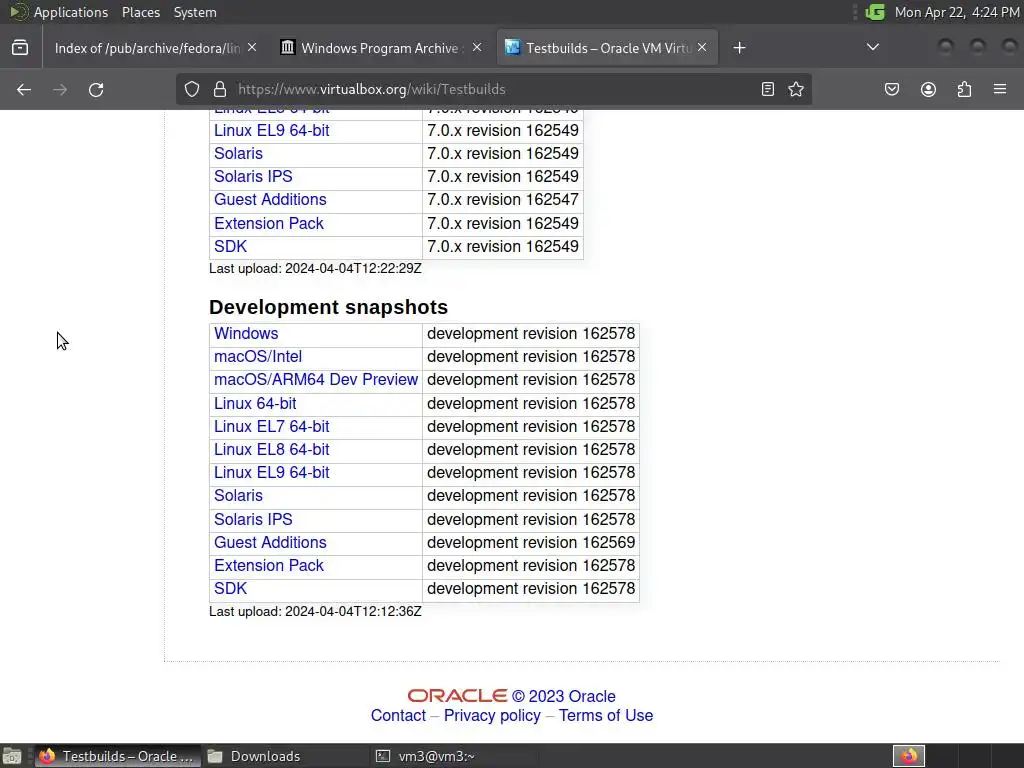The width and height of the screenshot is (1024, 768).
Task: Open the development Linux EL8 64-bit link
Action: [x=272, y=449]
